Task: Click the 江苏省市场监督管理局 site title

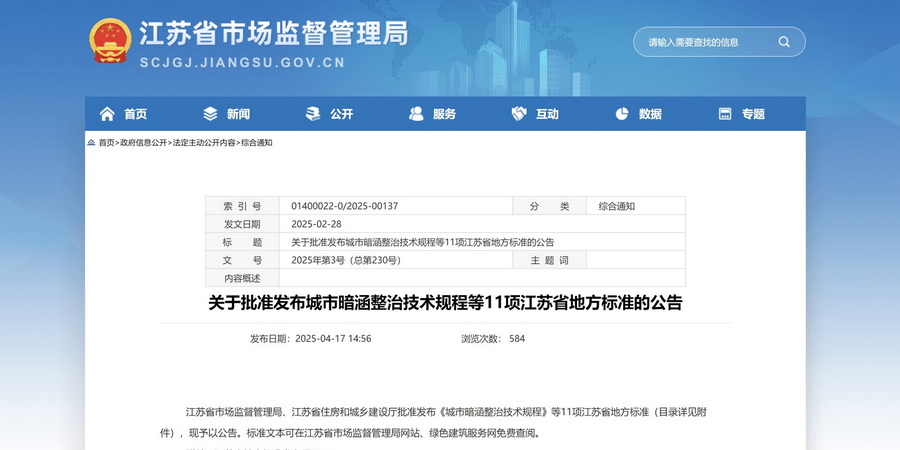Action: tap(272, 34)
